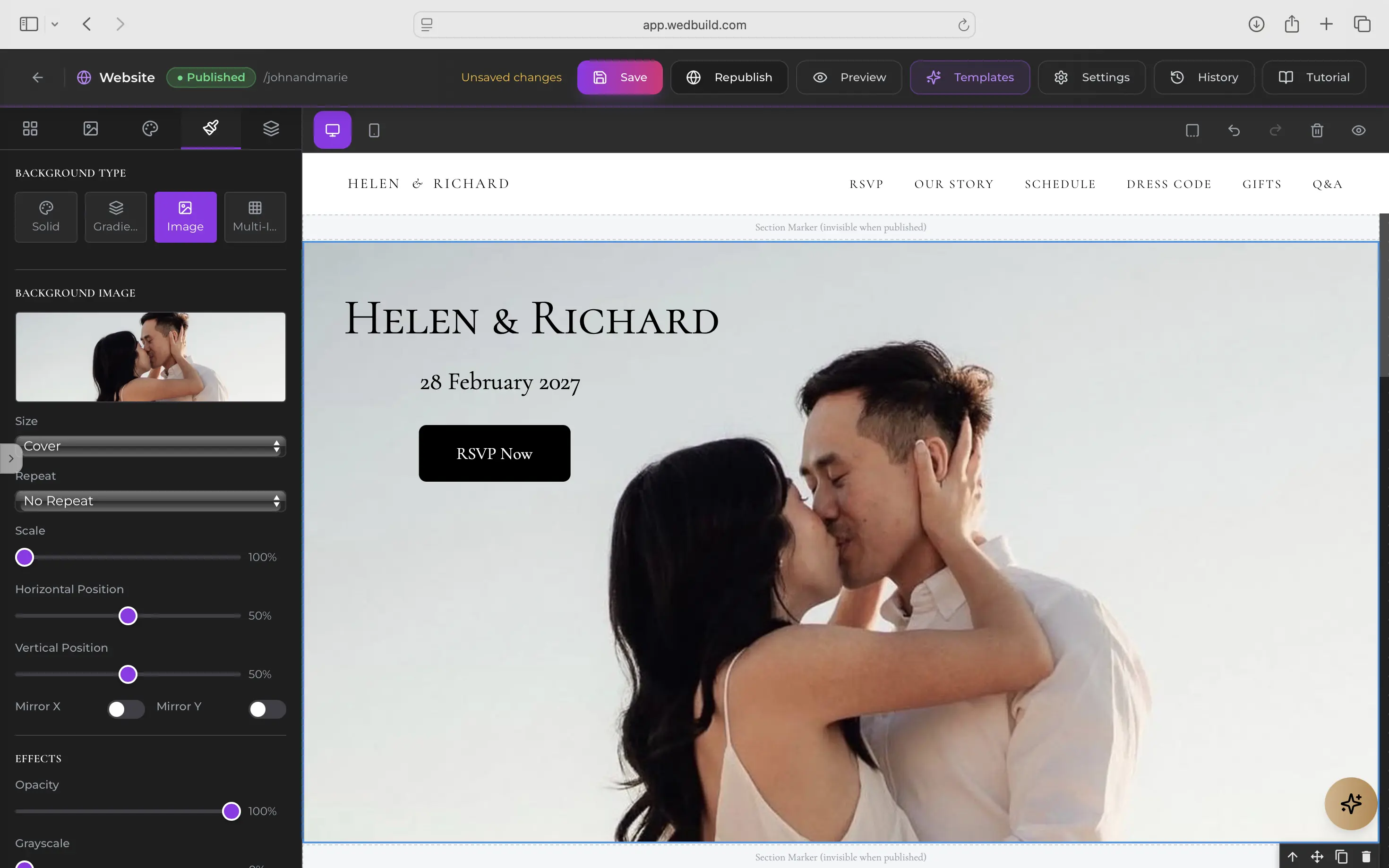Image resolution: width=1389 pixels, height=868 pixels.
Task: Click the browser back button
Action: click(87, 24)
